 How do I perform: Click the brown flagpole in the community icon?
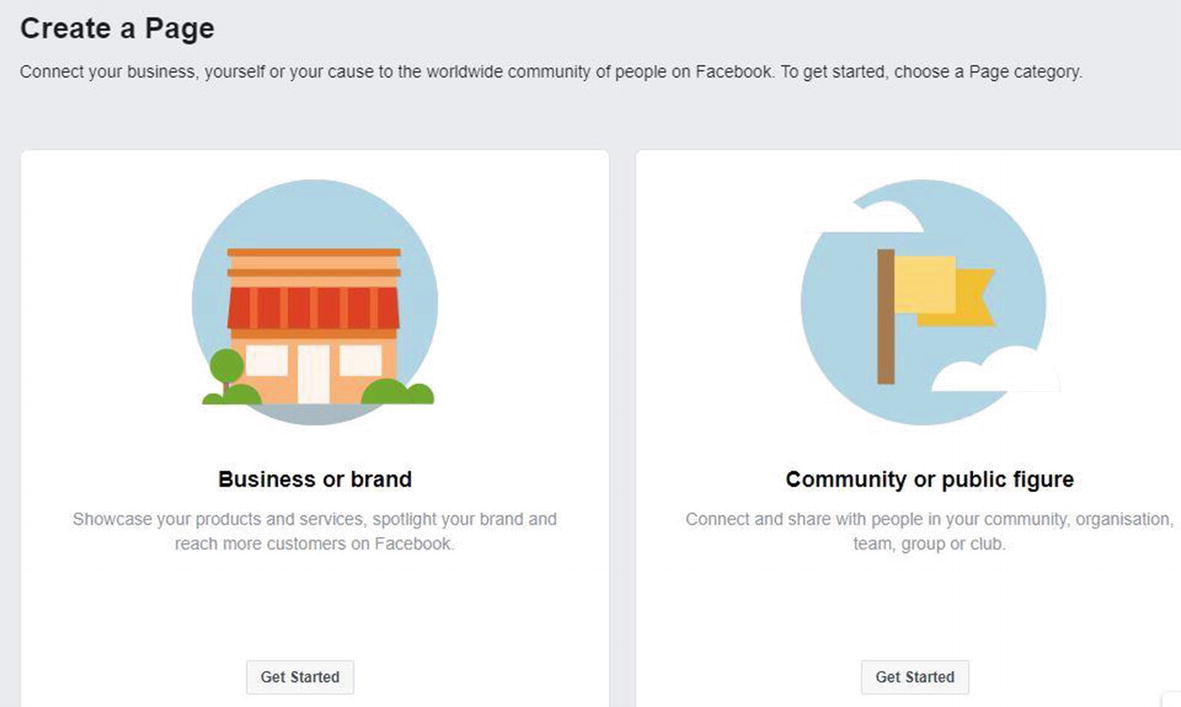coord(886,316)
